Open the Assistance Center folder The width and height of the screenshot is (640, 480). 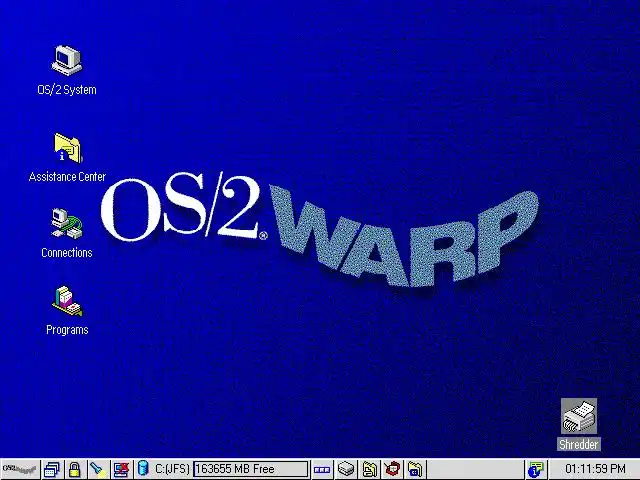pyautogui.click(x=68, y=148)
